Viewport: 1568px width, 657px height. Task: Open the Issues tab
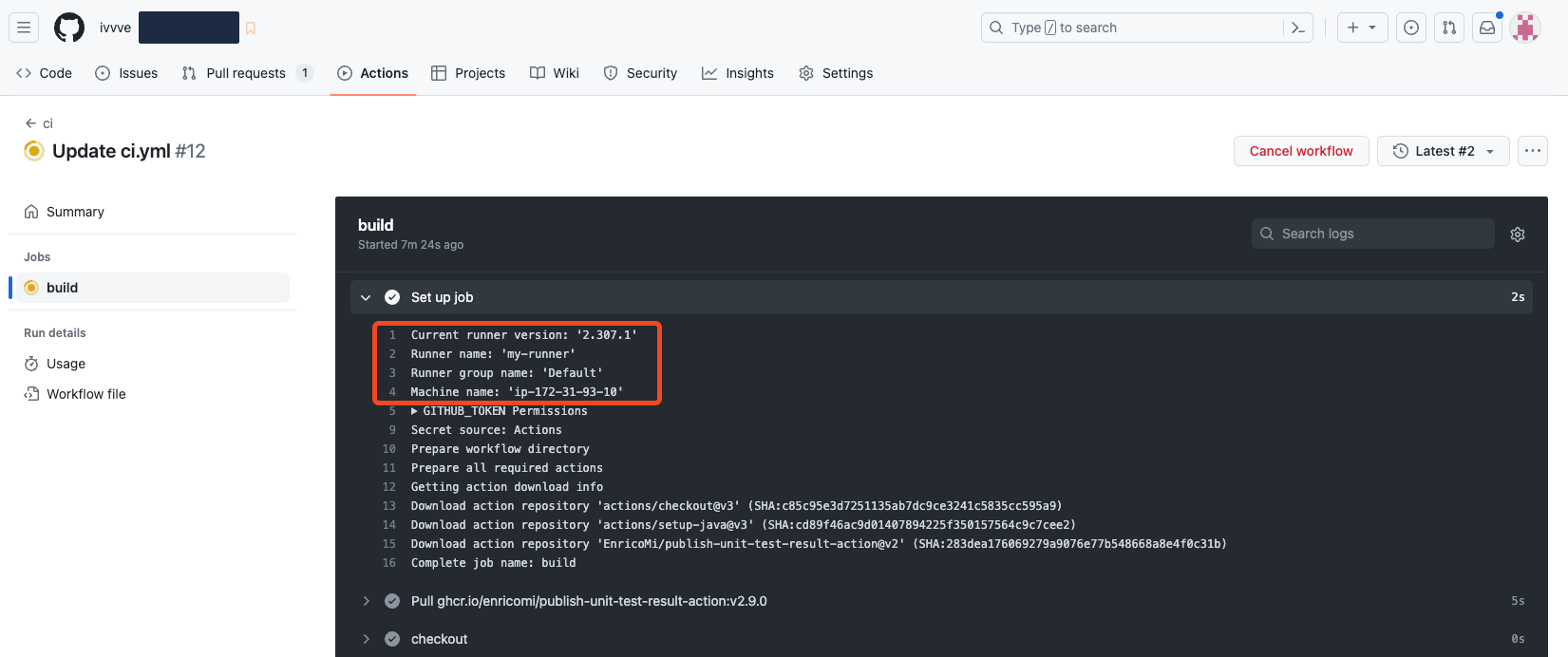(126, 73)
